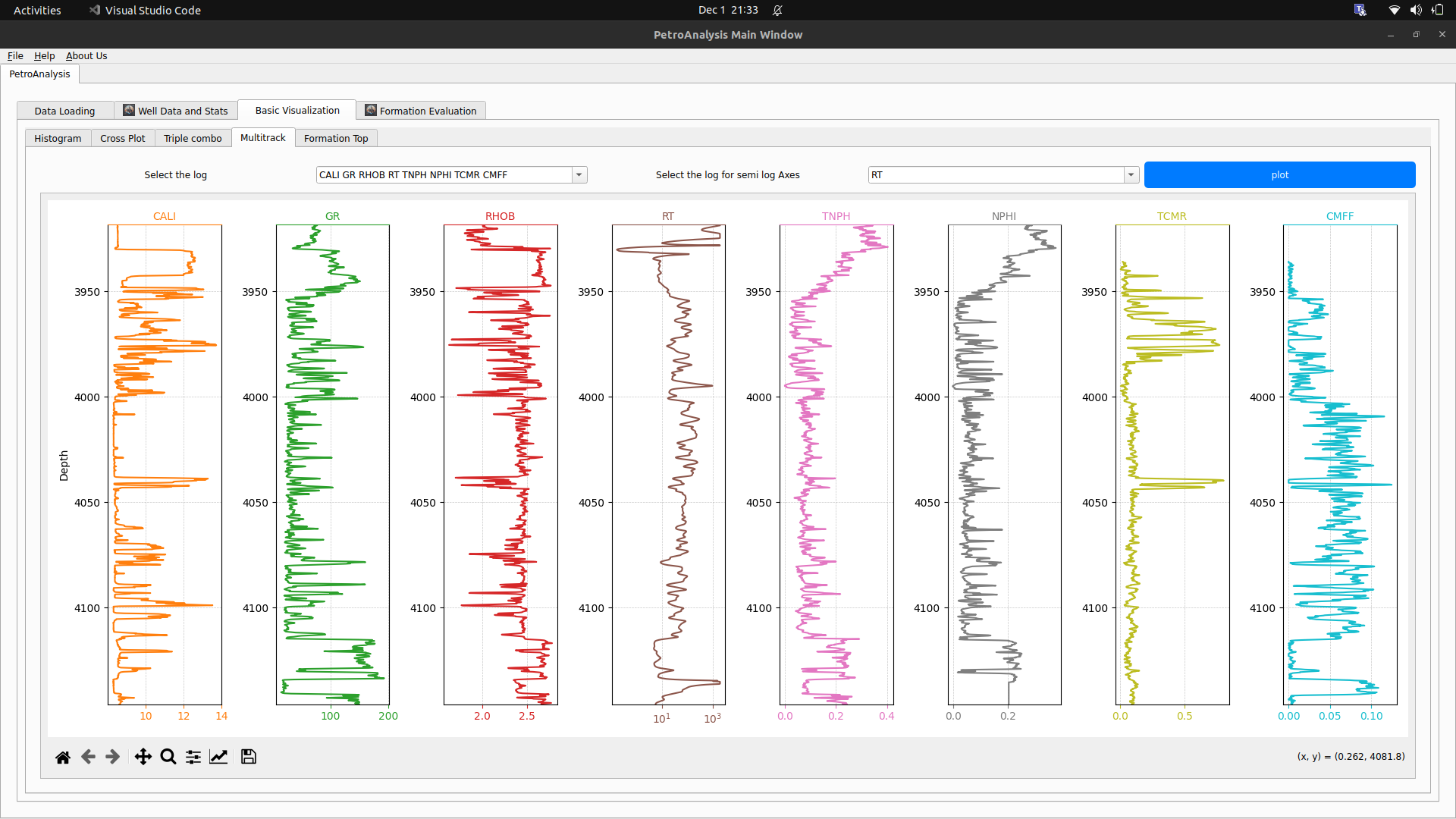Expand the log selection combo box

click(x=579, y=174)
